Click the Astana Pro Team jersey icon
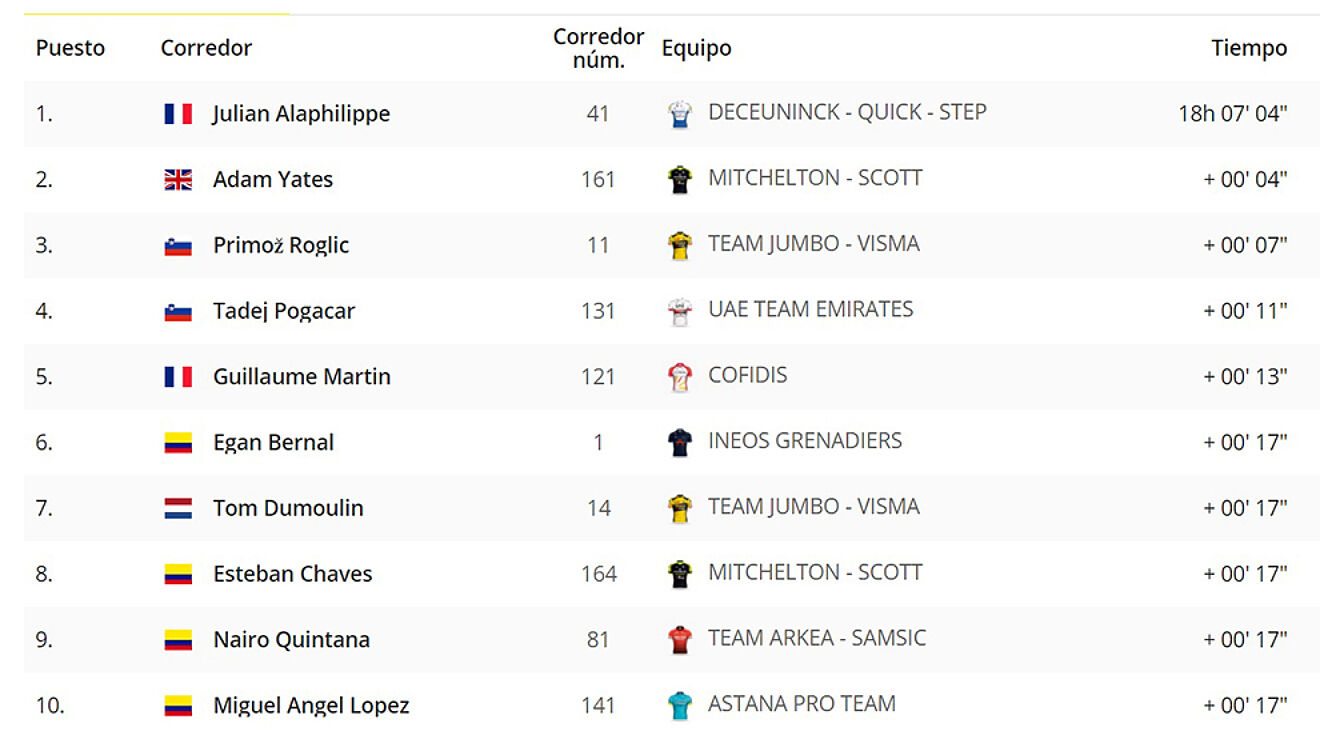 click(x=680, y=705)
